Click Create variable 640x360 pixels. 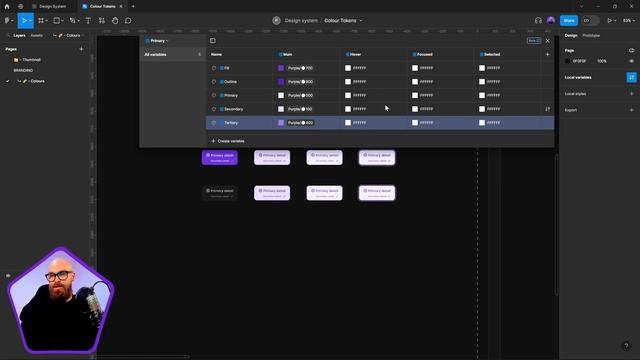pyautogui.click(x=228, y=141)
